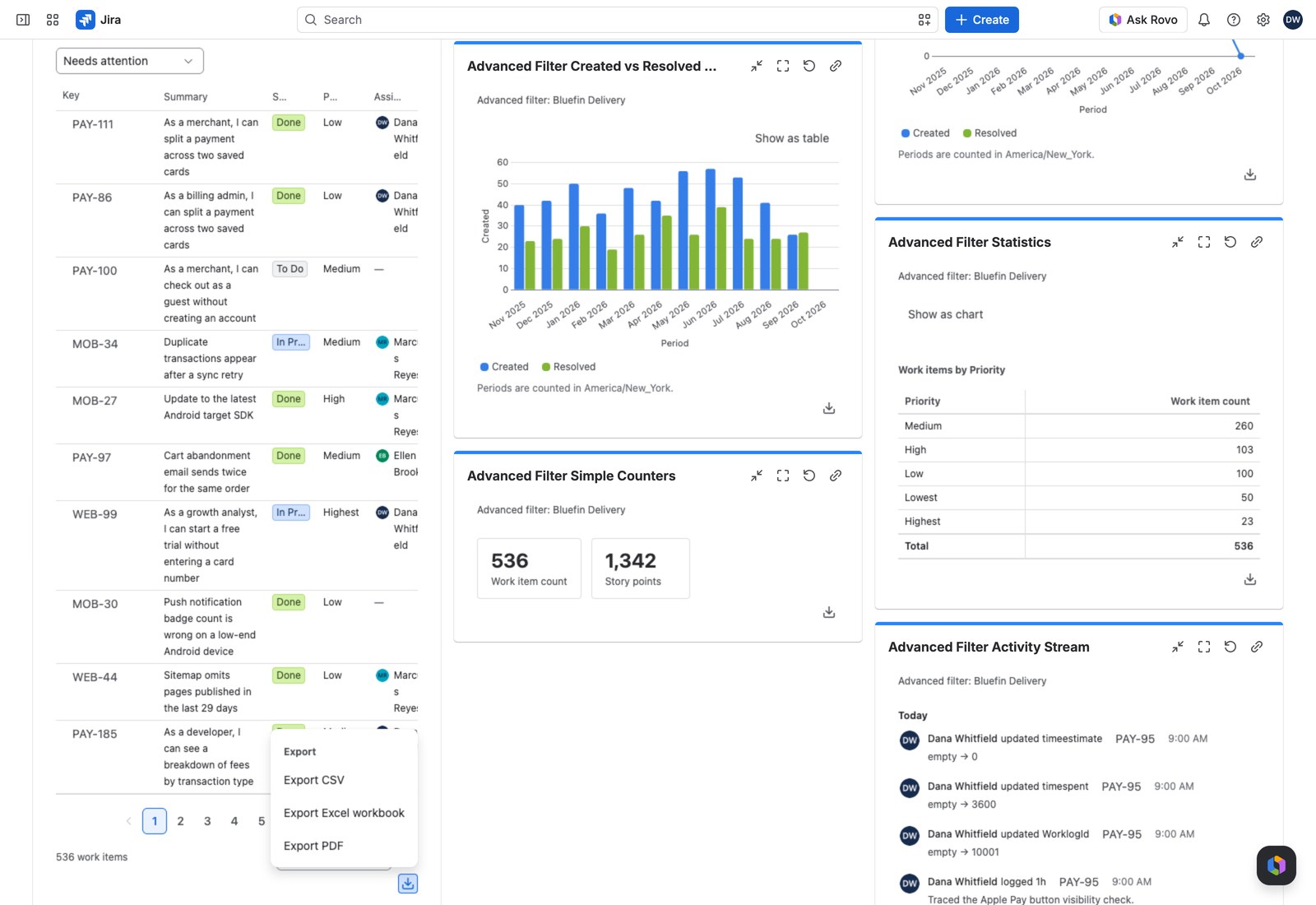This screenshot has width=1316, height=905.
Task: Go to page 2 of work items
Action: point(181,821)
